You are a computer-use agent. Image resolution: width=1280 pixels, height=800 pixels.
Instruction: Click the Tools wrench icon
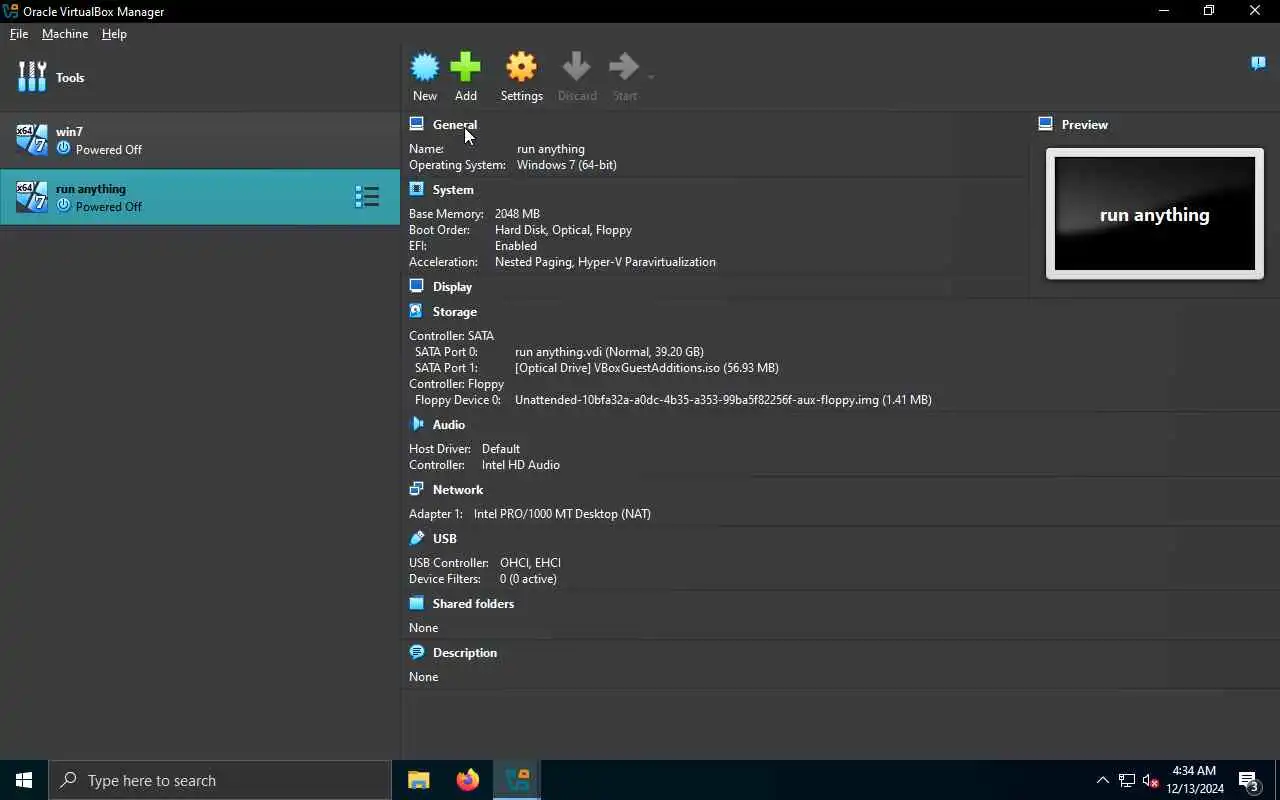(32, 77)
